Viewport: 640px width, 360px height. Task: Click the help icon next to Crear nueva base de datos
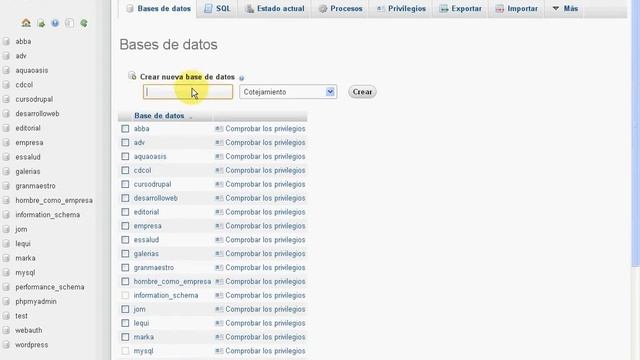click(x=241, y=78)
